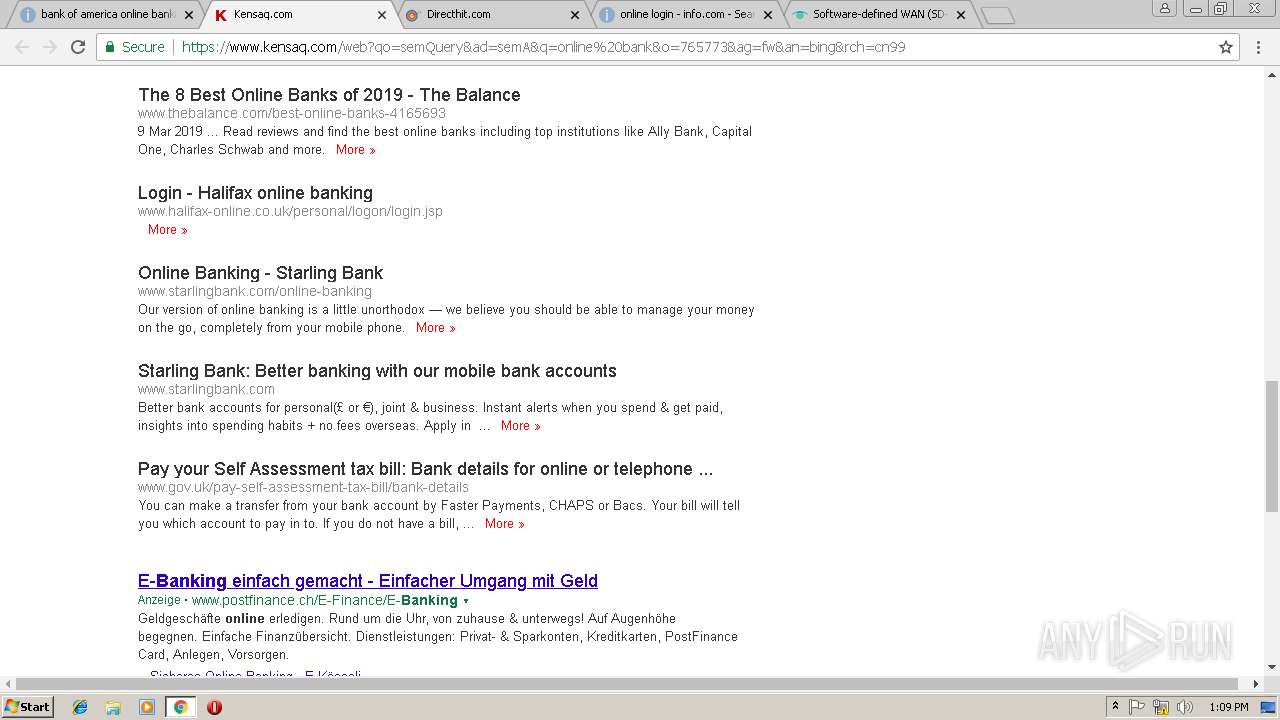The height and width of the screenshot is (720, 1280).
Task: Click the 1:09 PM system clock
Action: coord(1229,707)
